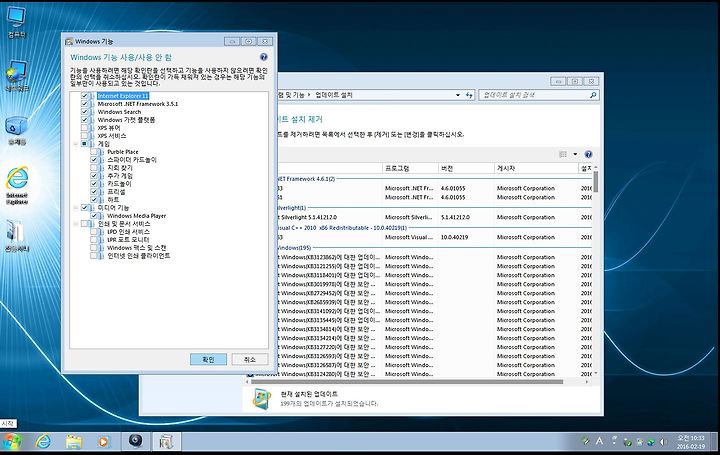Screen dimensions: 720x455
Task: Open Windows Media Player from the taskbar
Action: [104, 442]
